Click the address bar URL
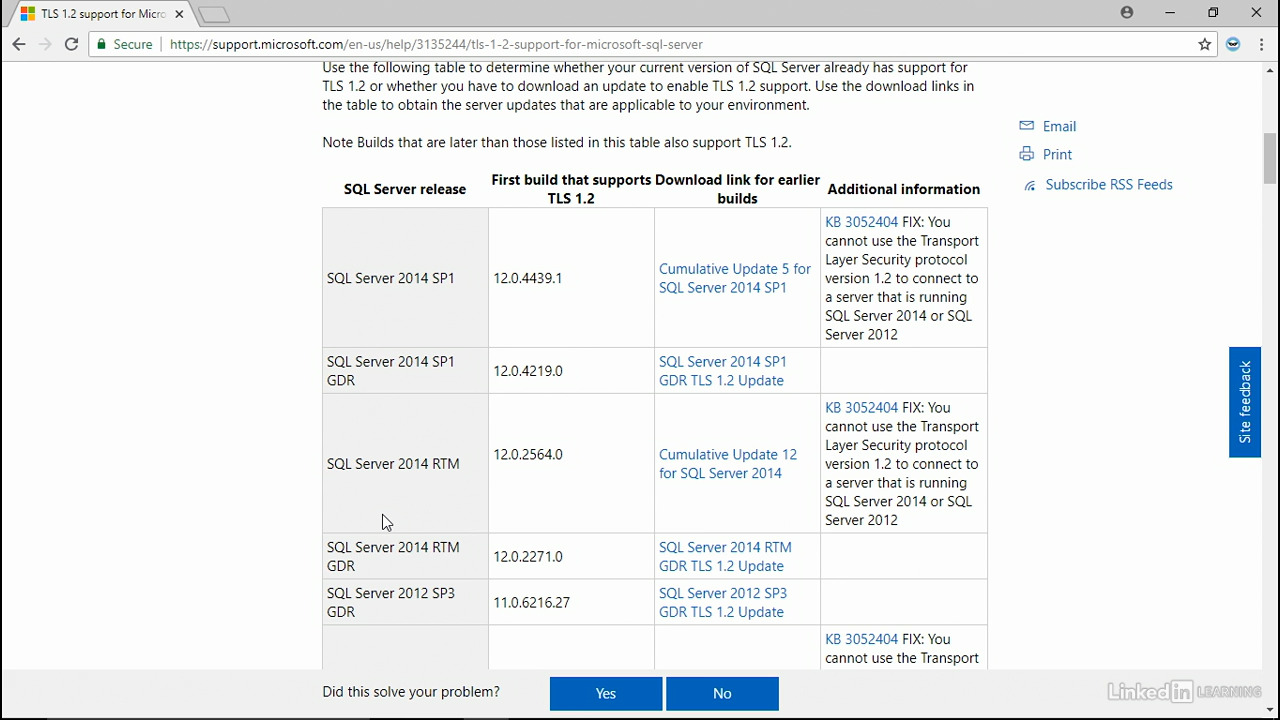 (x=436, y=44)
